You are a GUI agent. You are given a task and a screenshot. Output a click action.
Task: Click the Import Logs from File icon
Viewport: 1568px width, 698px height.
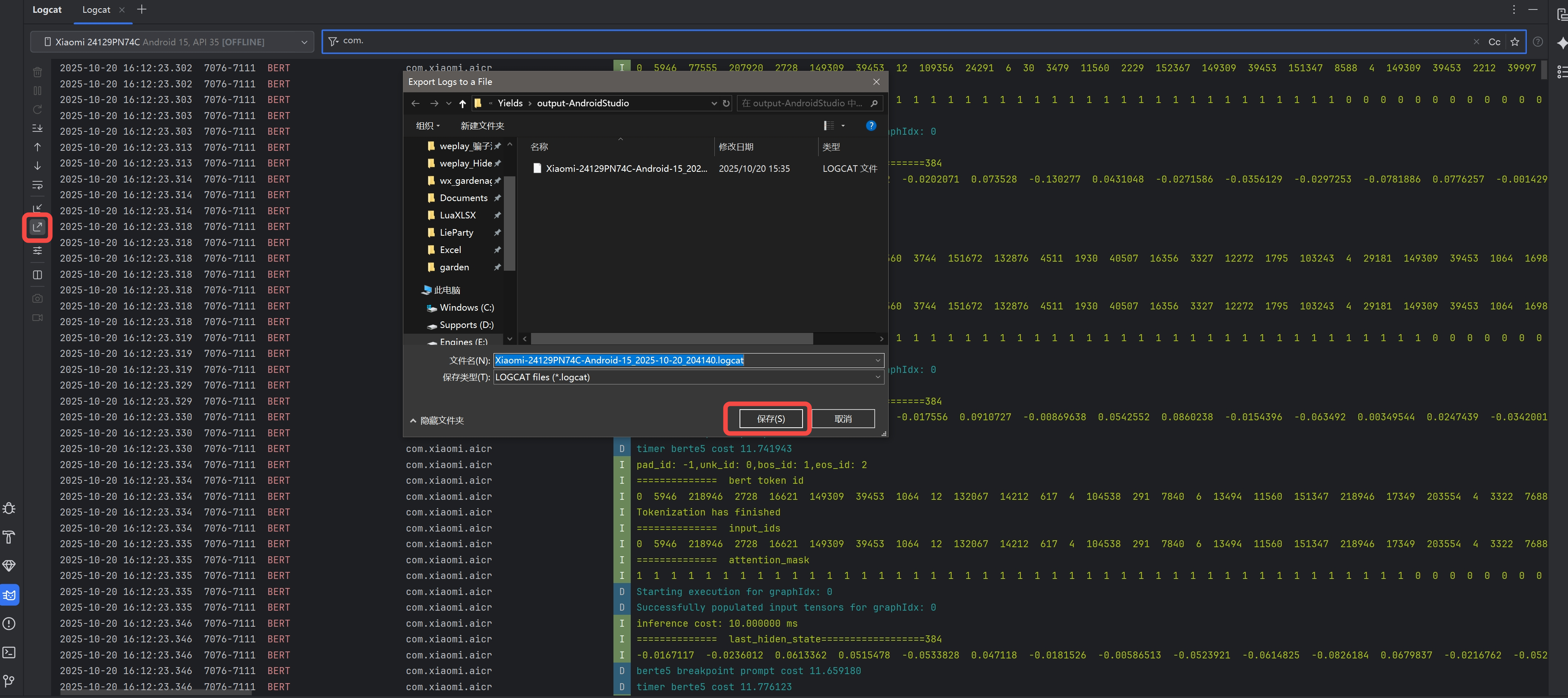coord(37,208)
